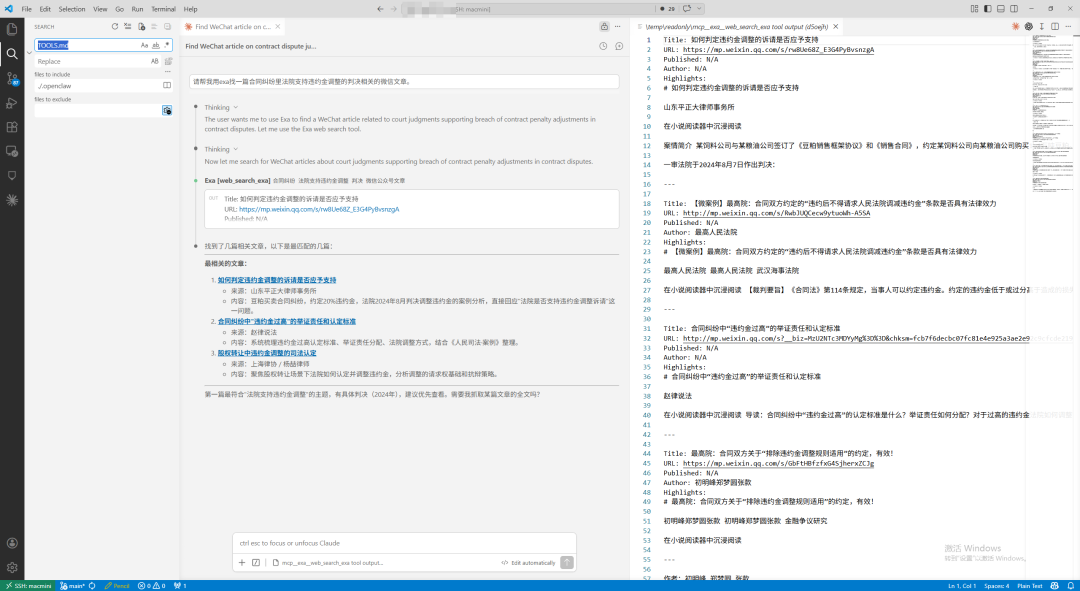Add attachment with the plus icon
The image size is (1080, 591).
242,563
